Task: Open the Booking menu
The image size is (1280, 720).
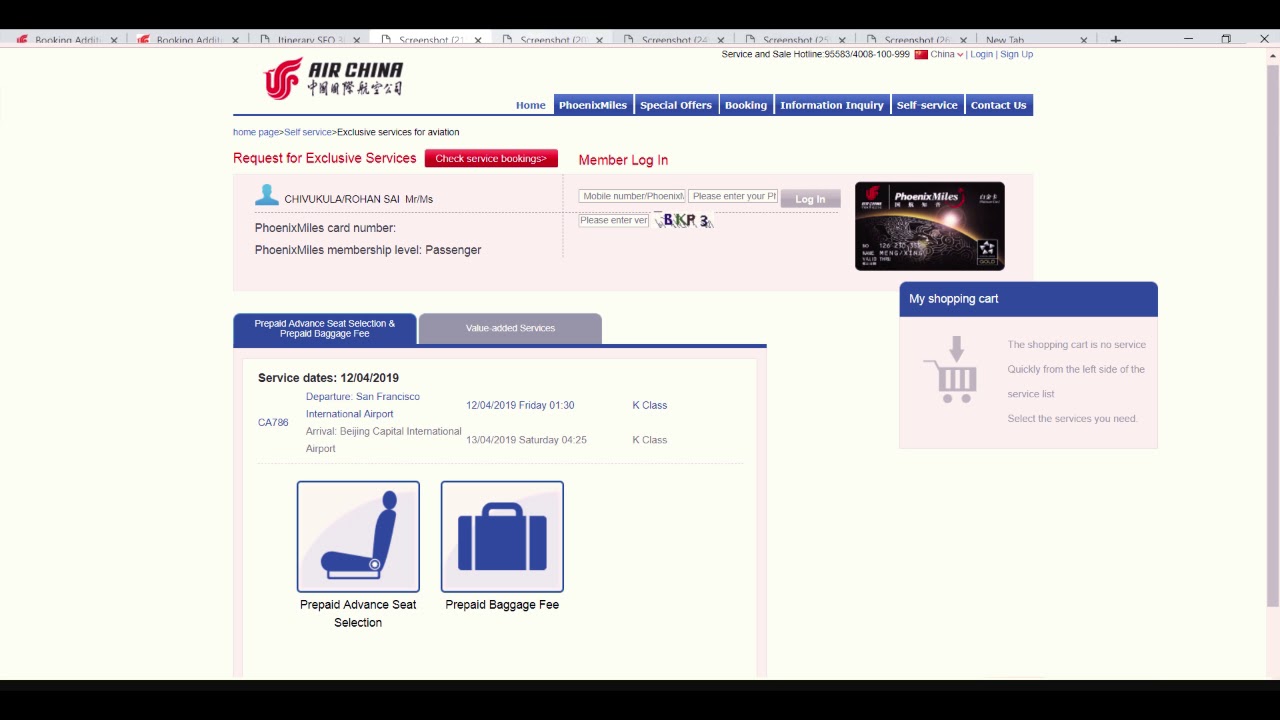Action: point(746,105)
